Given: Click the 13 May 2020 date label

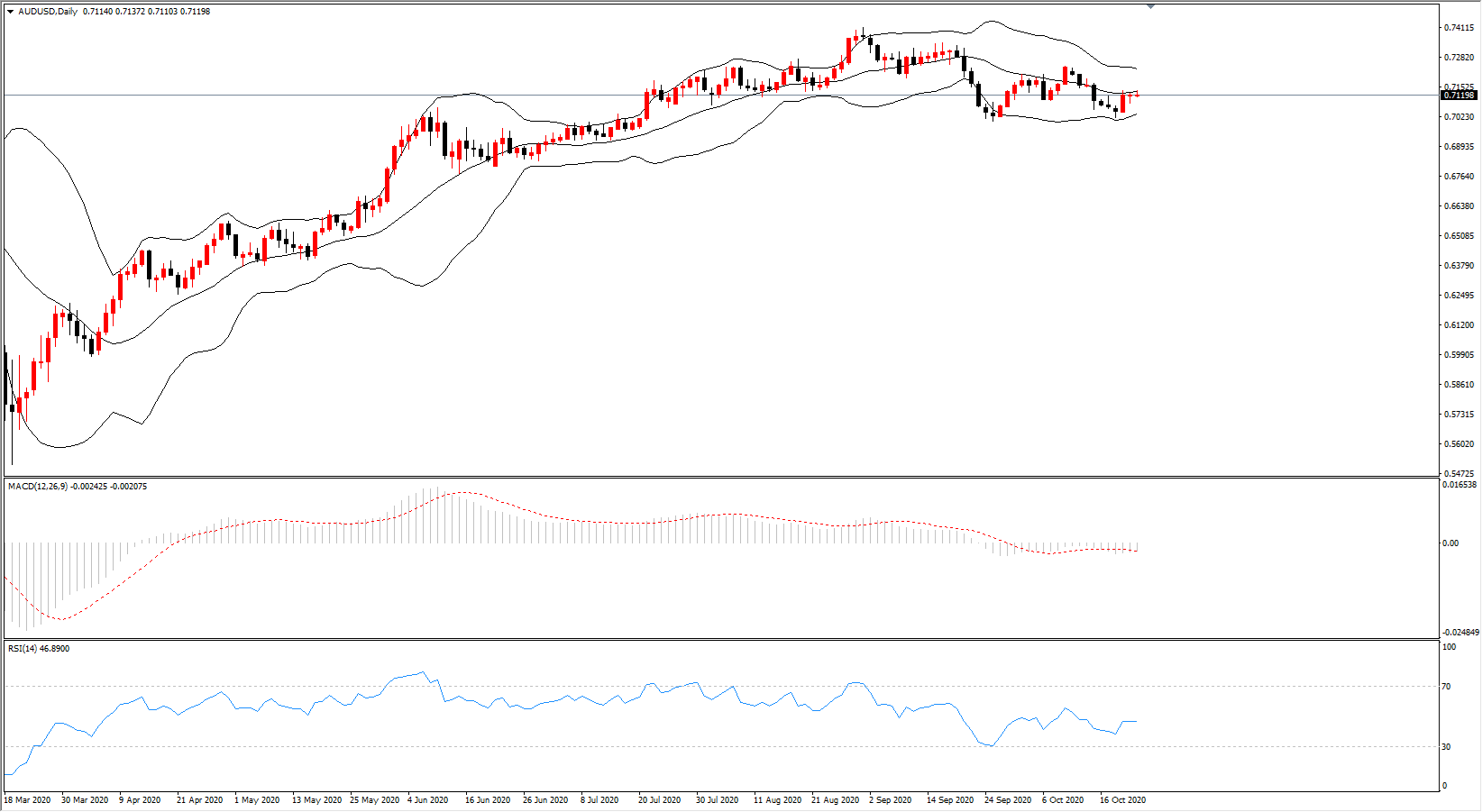Looking at the screenshot, I should 316,800.
